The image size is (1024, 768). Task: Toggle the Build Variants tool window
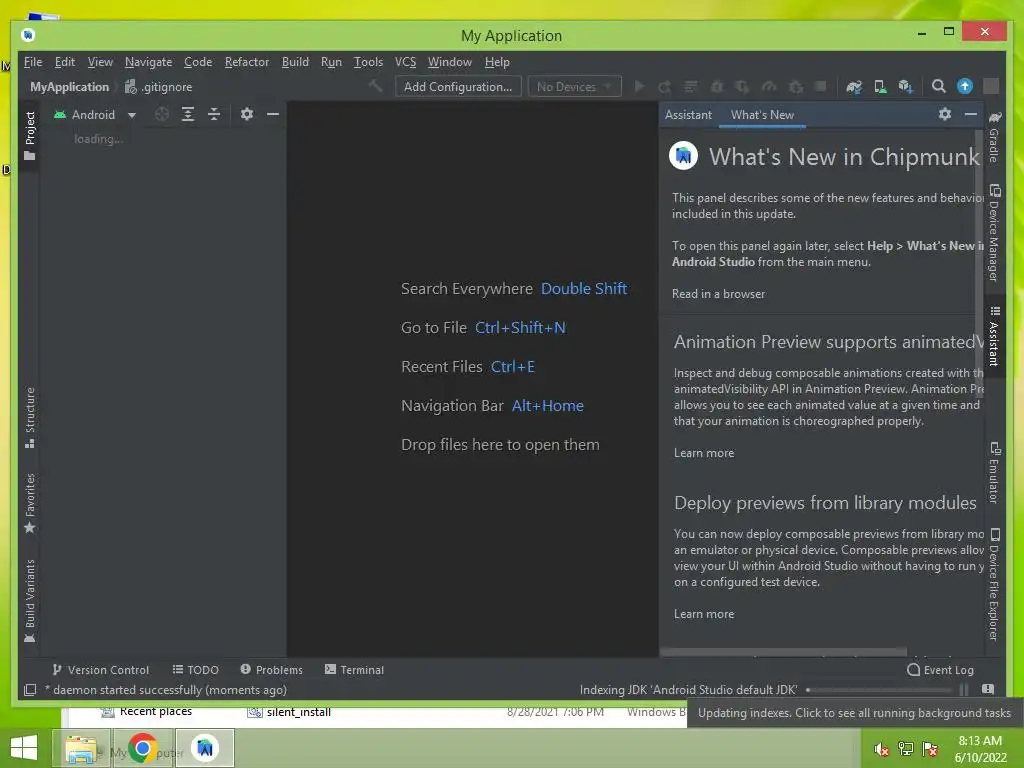click(29, 601)
